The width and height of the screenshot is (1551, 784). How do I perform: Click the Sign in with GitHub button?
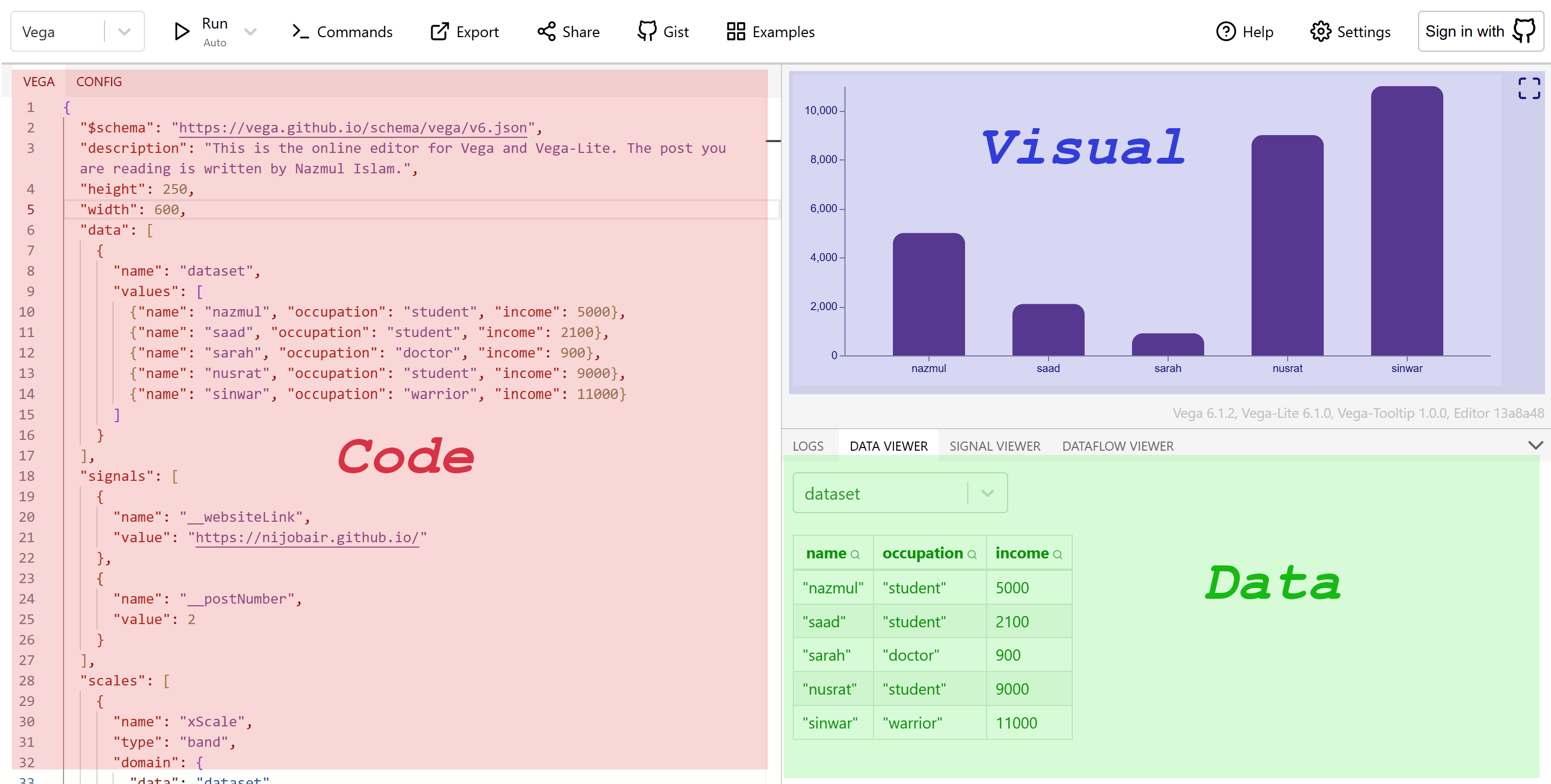(1480, 31)
